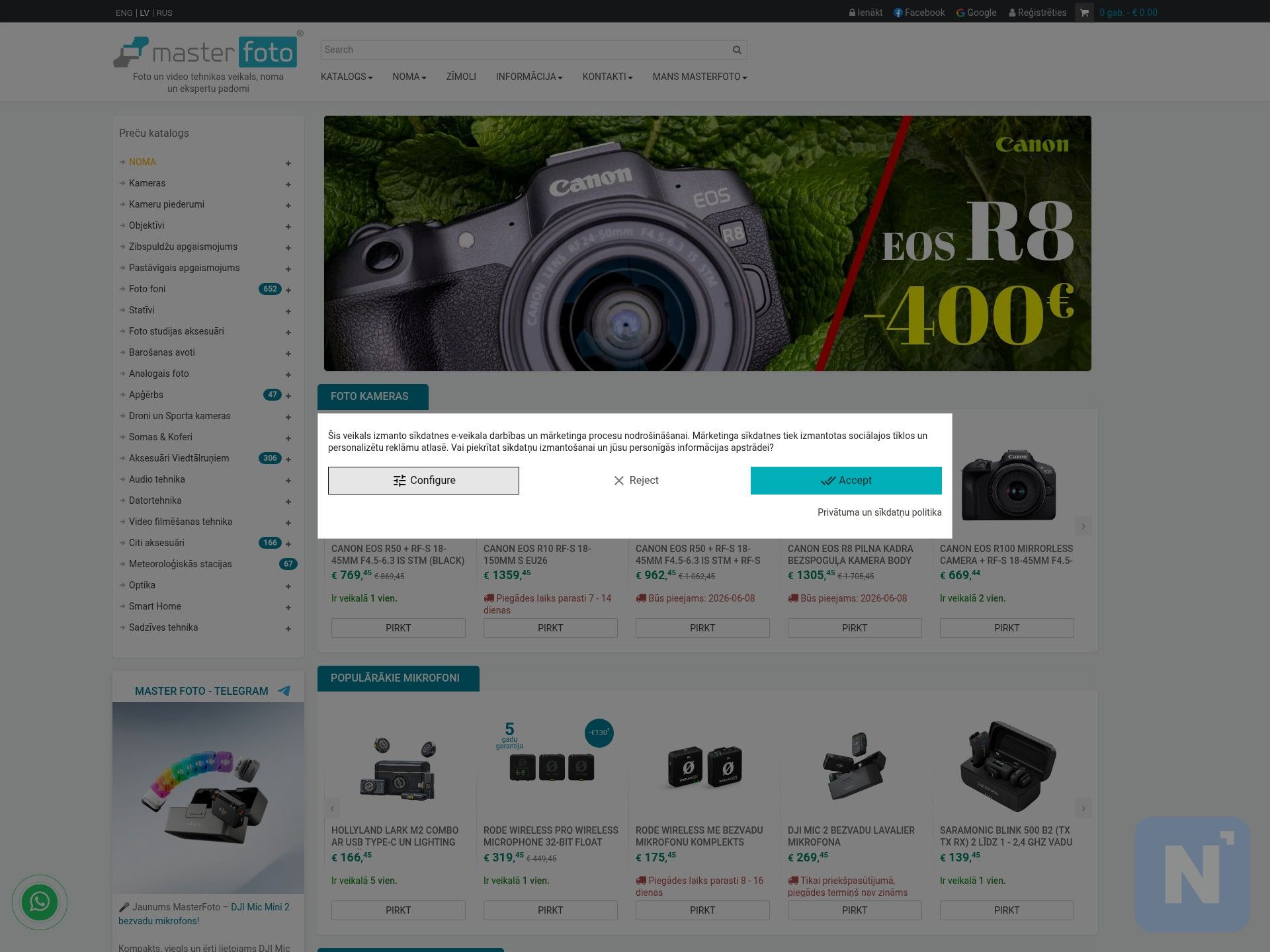The height and width of the screenshot is (952, 1270).
Task: Open the KONTAKTI menu
Action: tap(607, 77)
